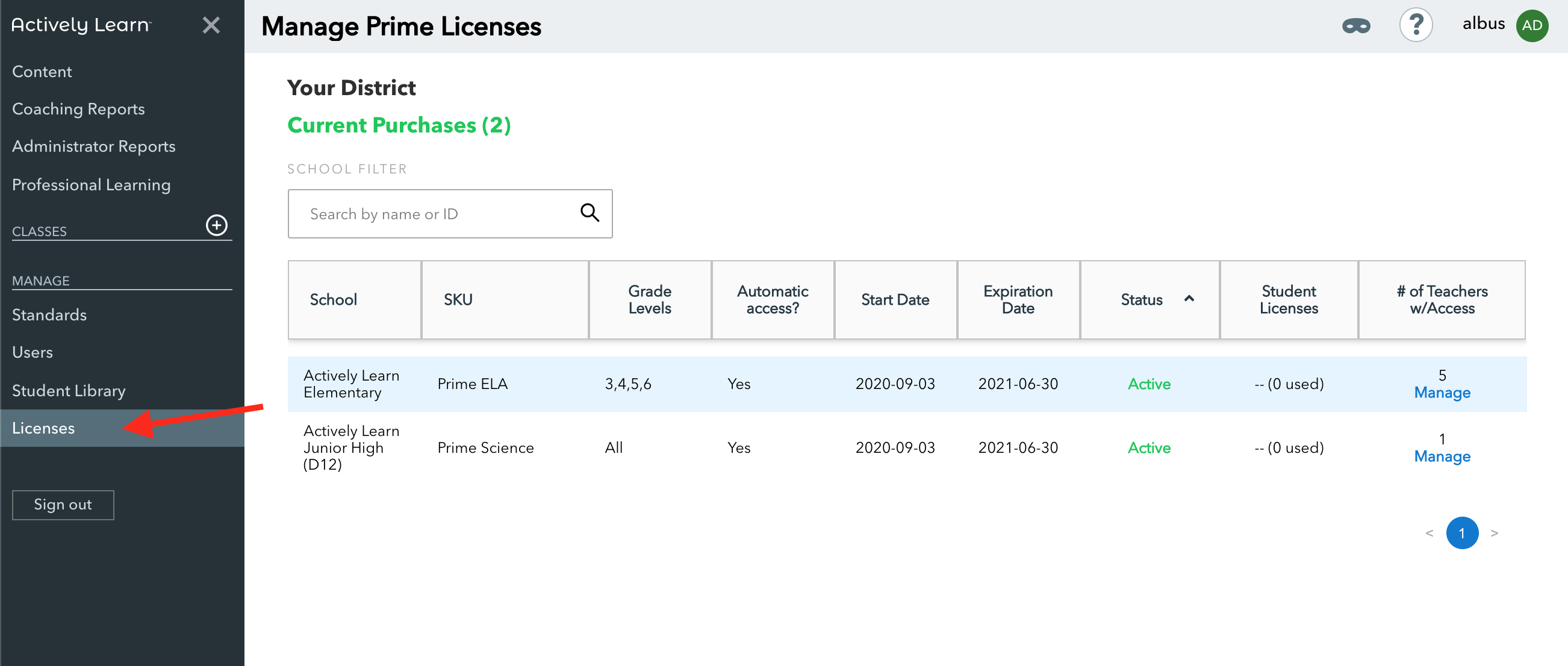
Task: Click the Expiration Date column header
Action: click(1018, 299)
